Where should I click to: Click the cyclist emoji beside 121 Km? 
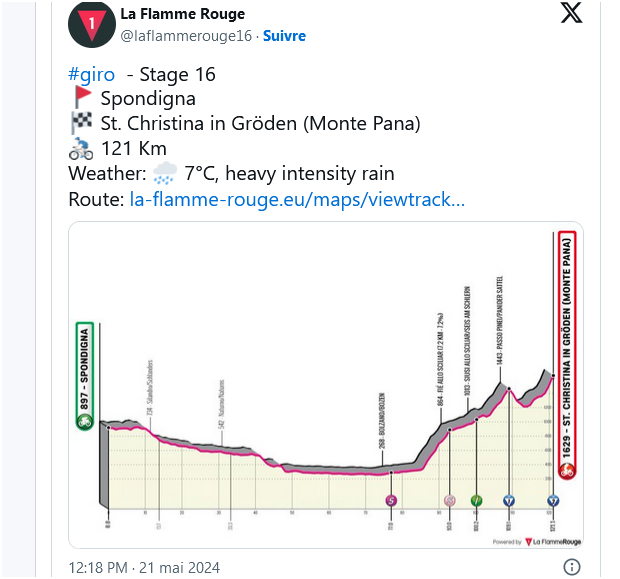tap(82, 149)
